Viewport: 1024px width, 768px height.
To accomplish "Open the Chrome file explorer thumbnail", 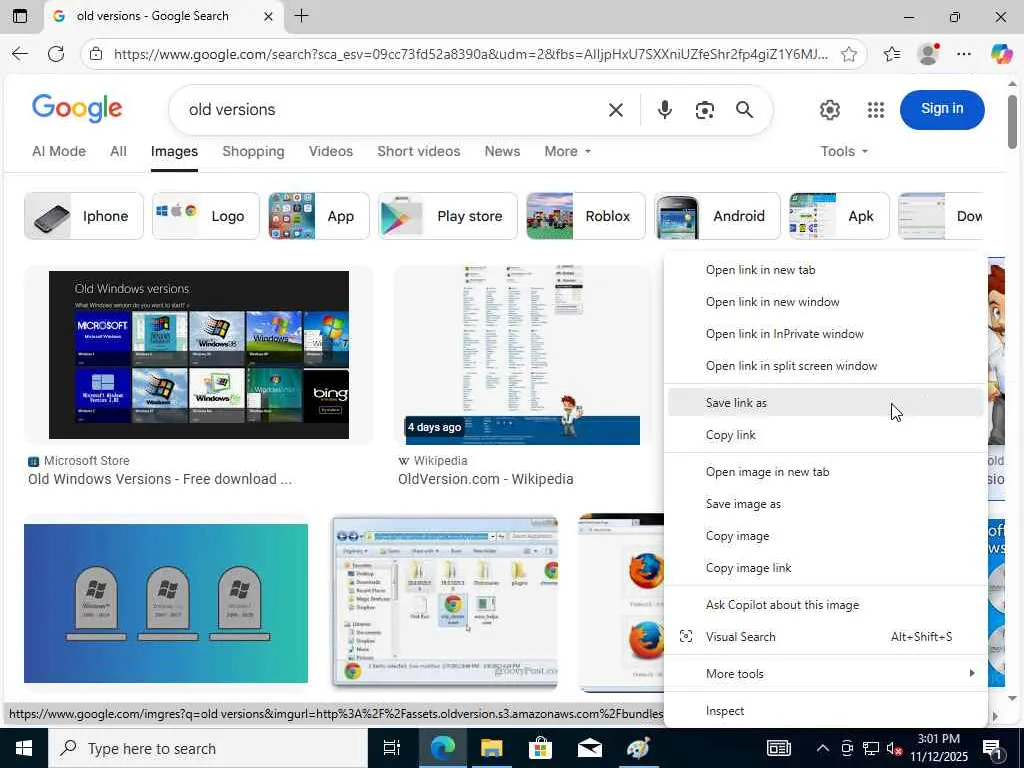I will 444,602.
